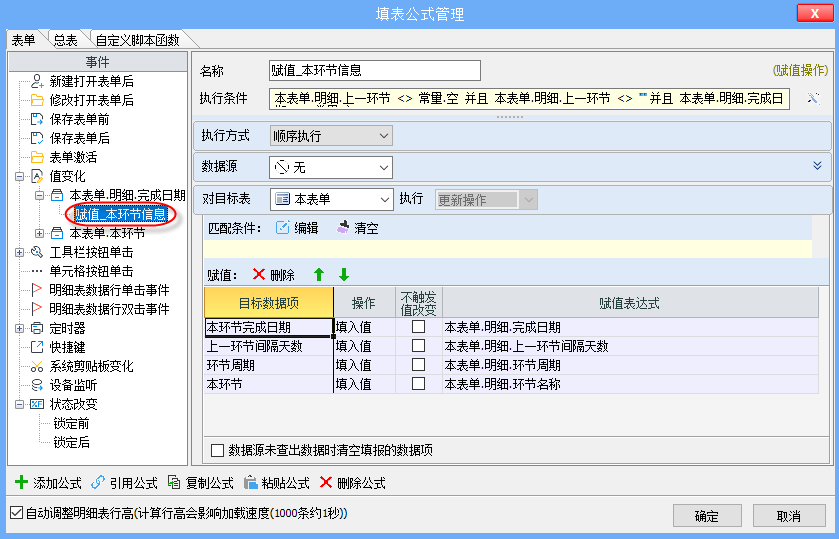839x539 pixels.
Task: Click the 表单激活 folder icon
Action: click(37, 157)
